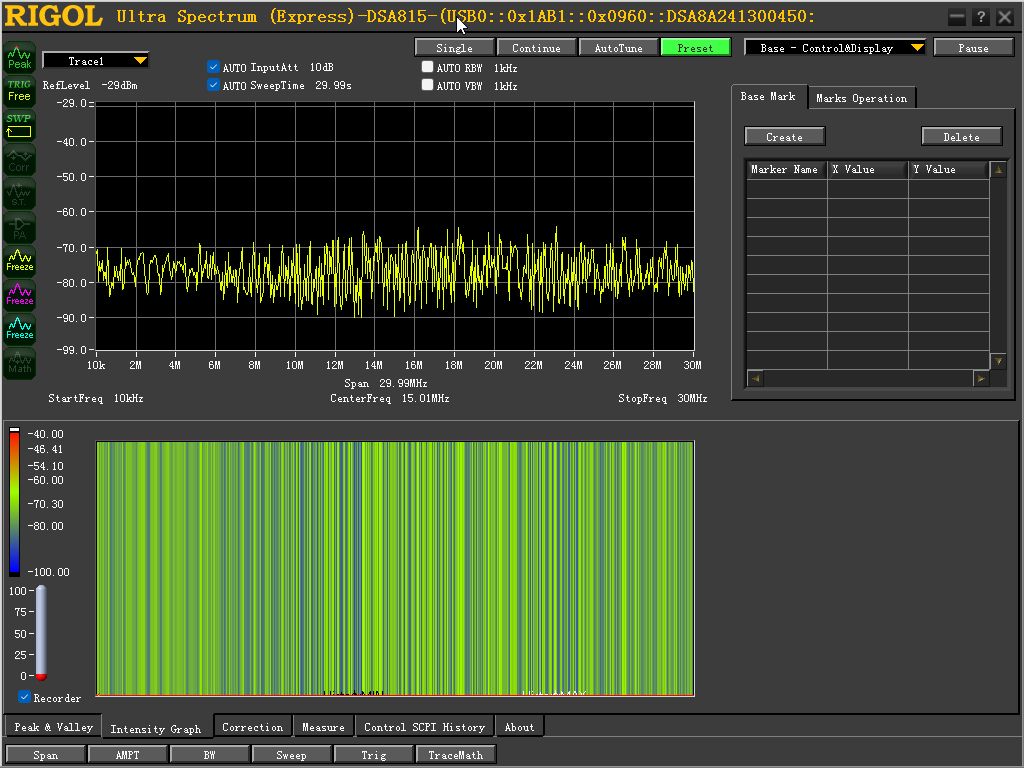Viewport: 1024px width, 768px height.
Task: Click the StartFreq 10kHz value
Action: pos(128,398)
